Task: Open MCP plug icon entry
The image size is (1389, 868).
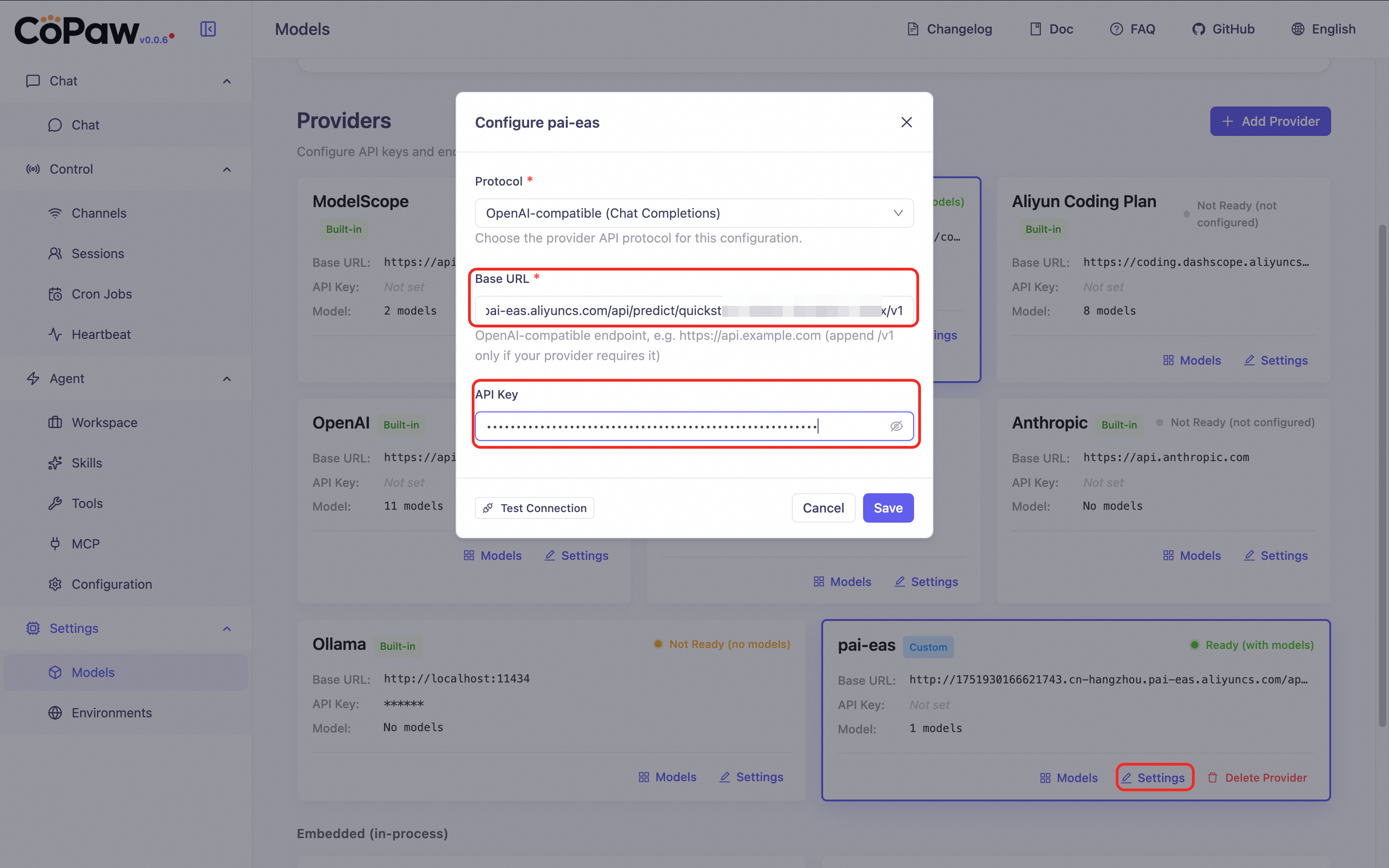Action: pyautogui.click(x=85, y=544)
